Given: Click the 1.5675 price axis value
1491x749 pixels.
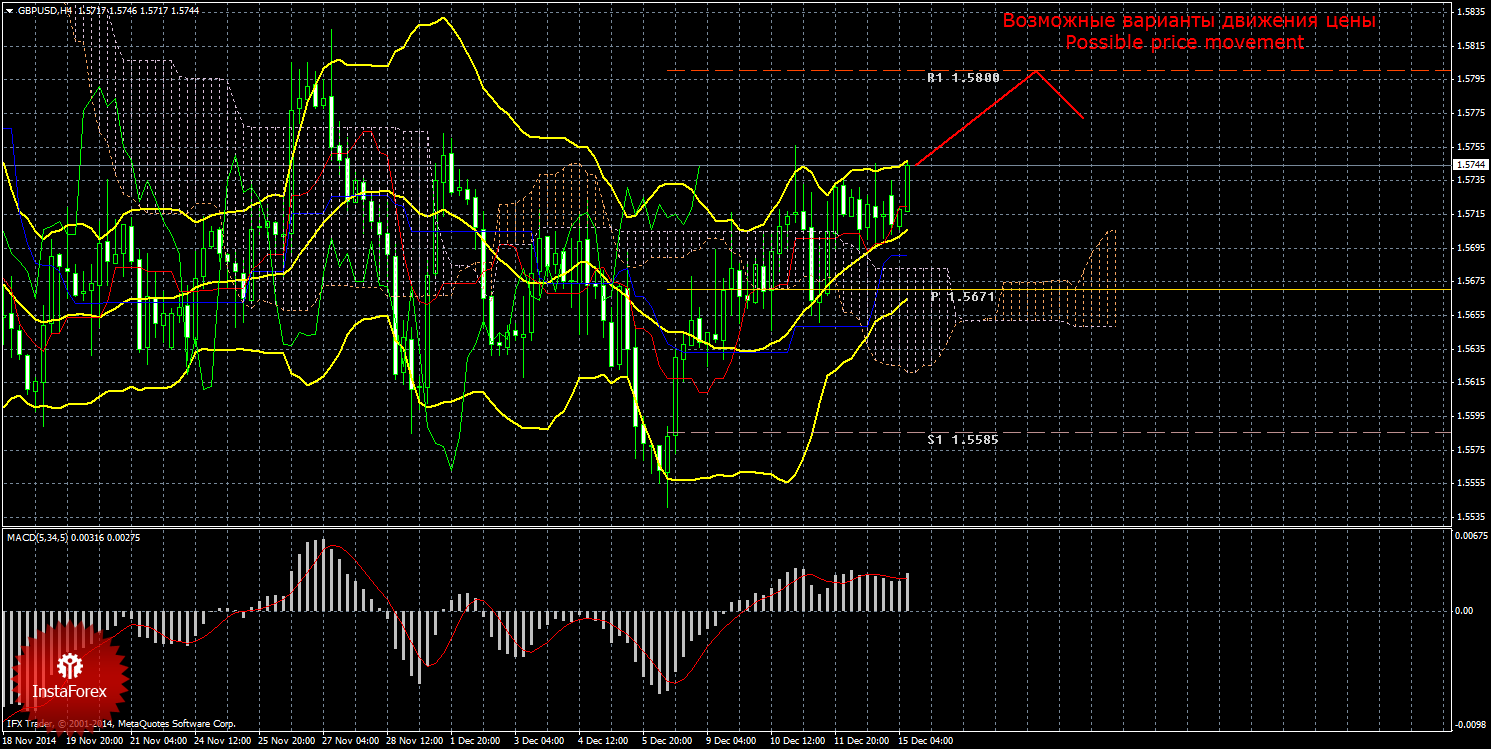Looking at the screenshot, I should click(x=1471, y=282).
